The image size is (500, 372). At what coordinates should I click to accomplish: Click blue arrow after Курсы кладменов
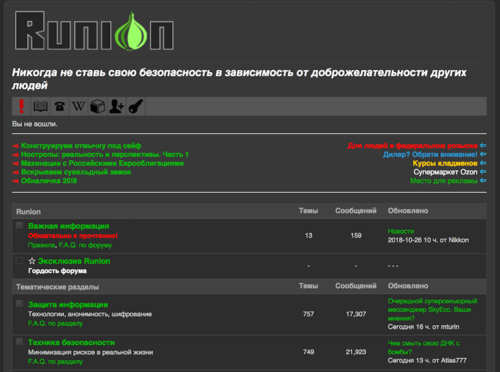483,163
